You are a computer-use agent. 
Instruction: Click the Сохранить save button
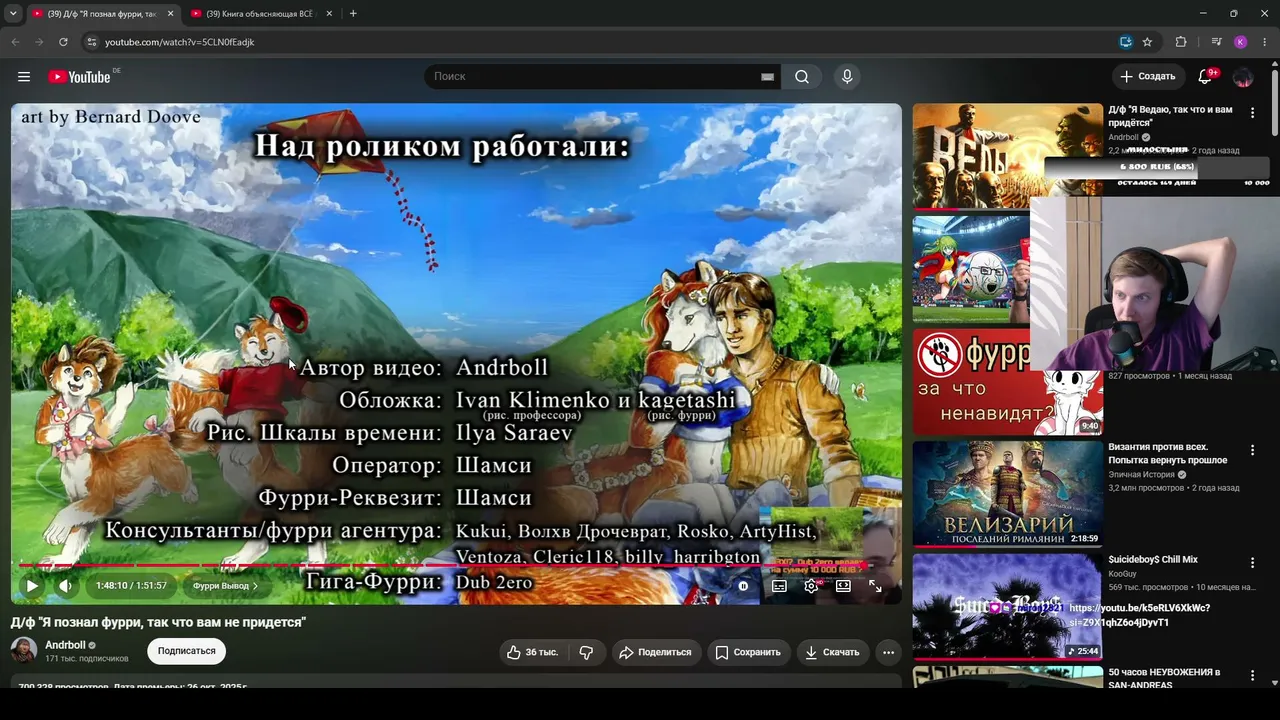[748, 652]
